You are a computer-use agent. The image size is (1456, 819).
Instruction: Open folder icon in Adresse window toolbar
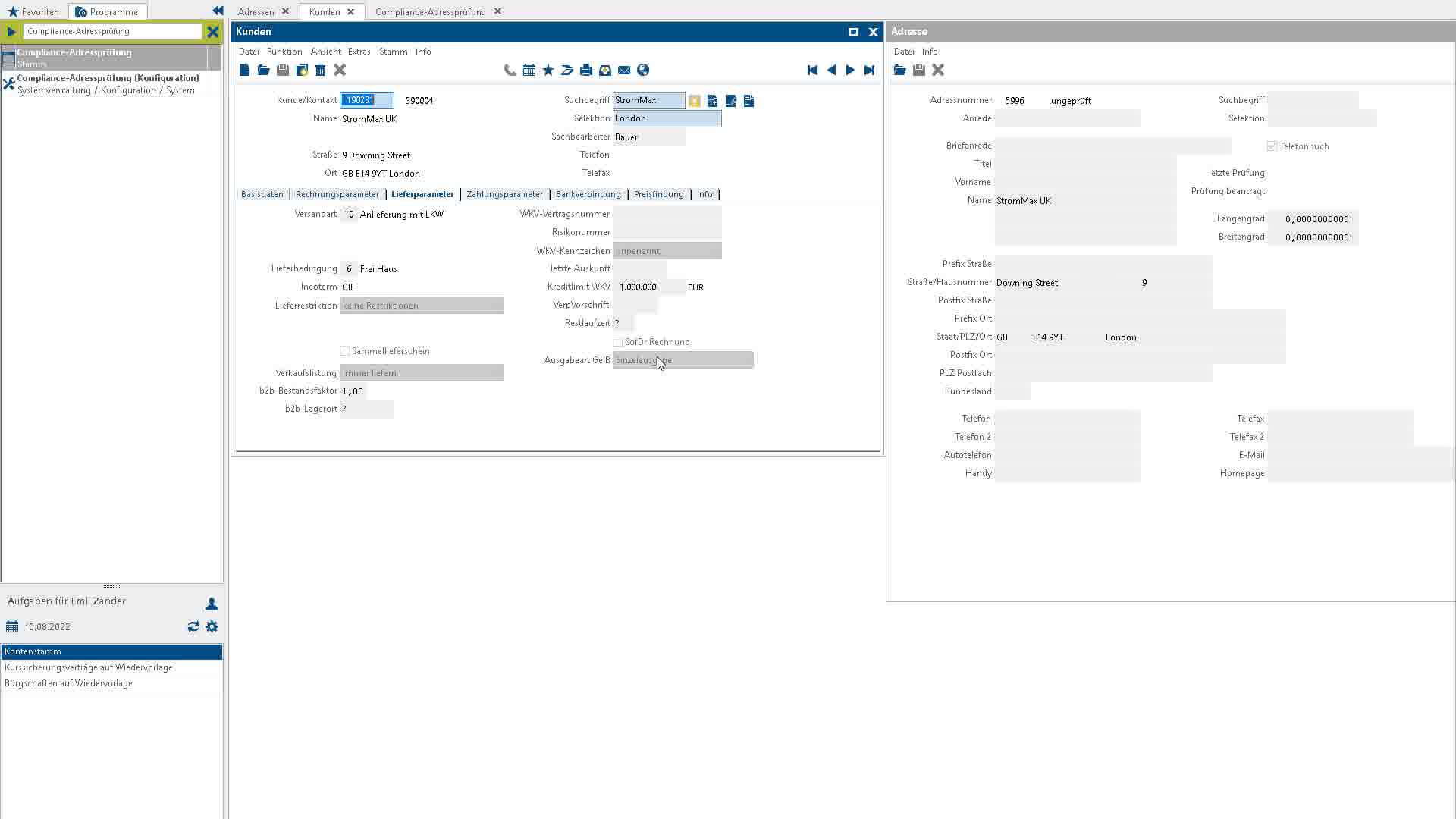coord(900,70)
